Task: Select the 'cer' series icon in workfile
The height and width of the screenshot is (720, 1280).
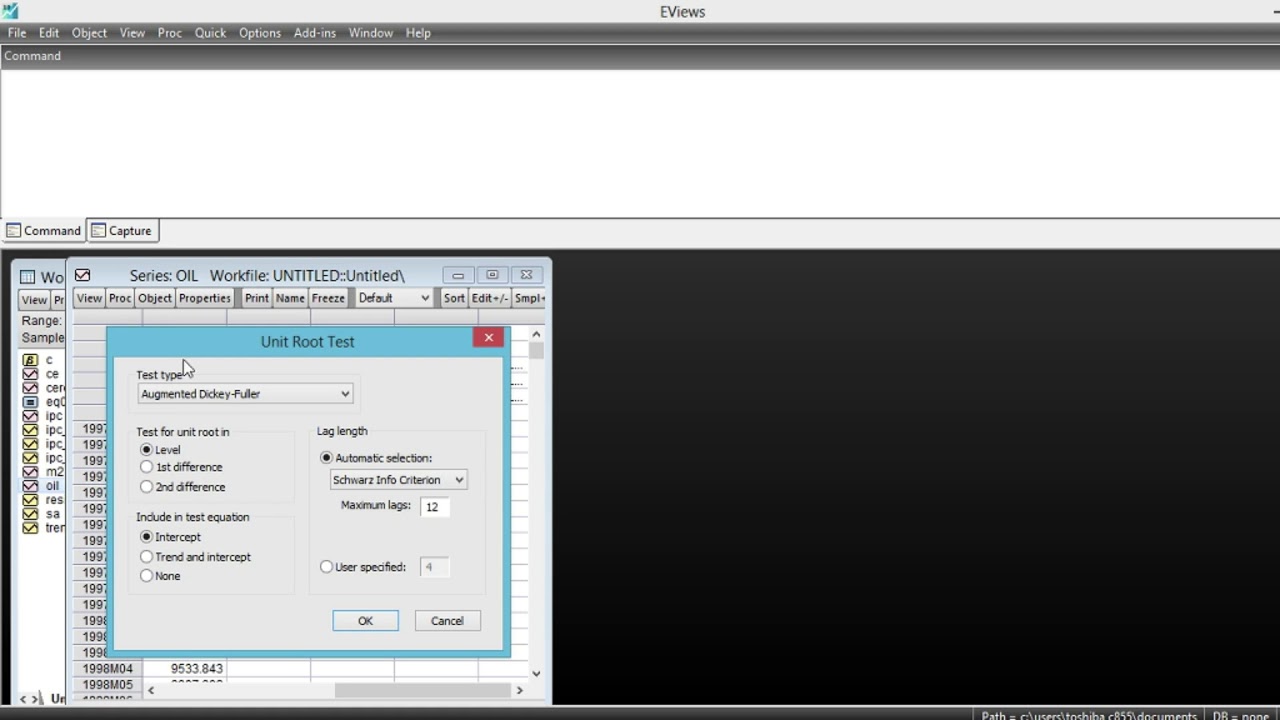Action: [x=30, y=388]
